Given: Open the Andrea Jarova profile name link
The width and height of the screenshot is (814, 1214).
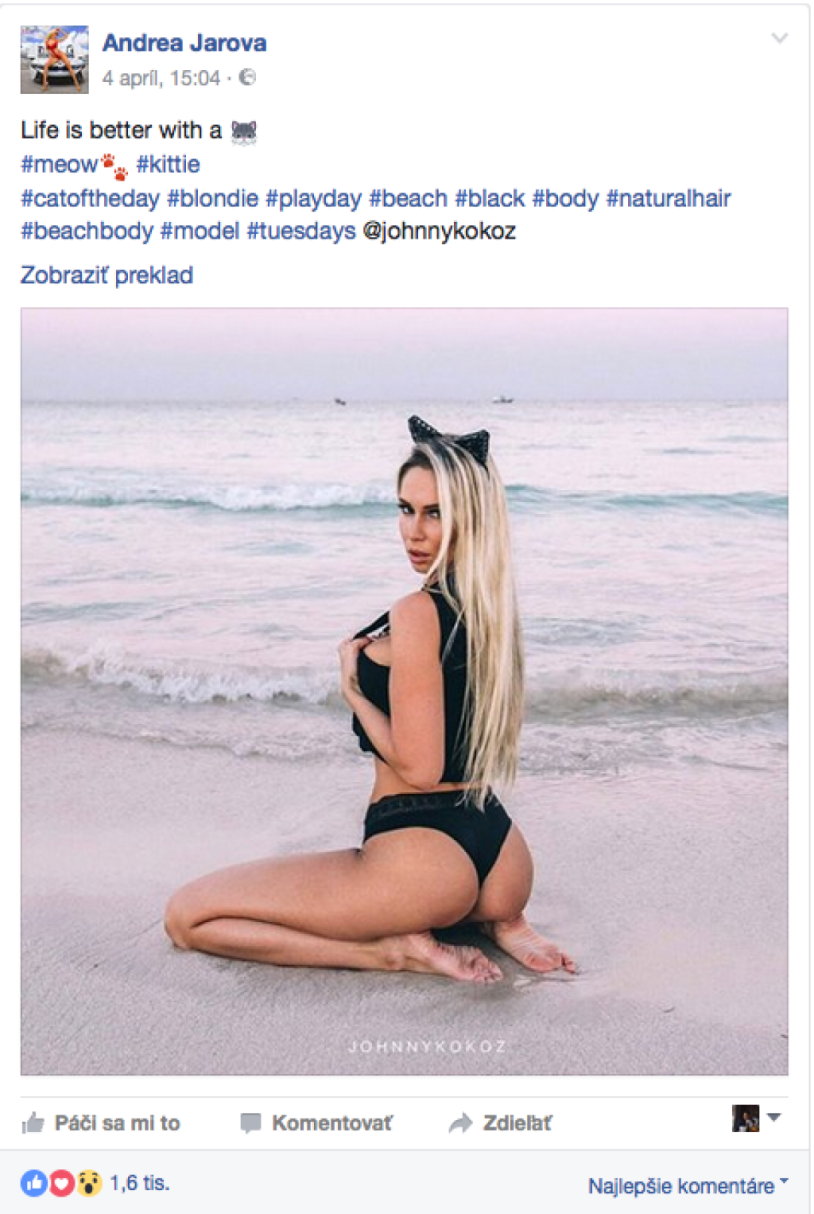Looking at the screenshot, I should (x=184, y=43).
